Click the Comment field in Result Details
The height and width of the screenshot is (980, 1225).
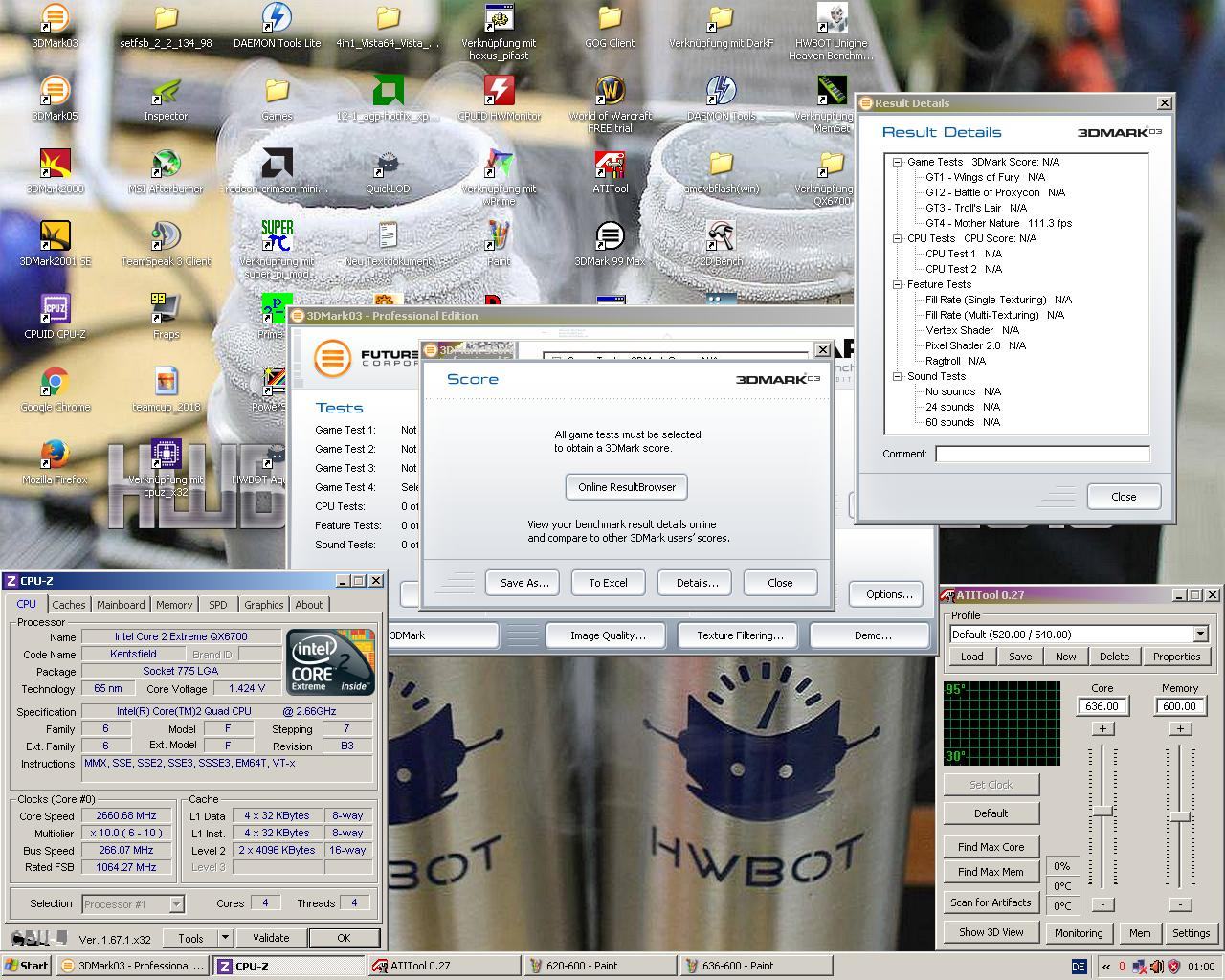click(1042, 454)
